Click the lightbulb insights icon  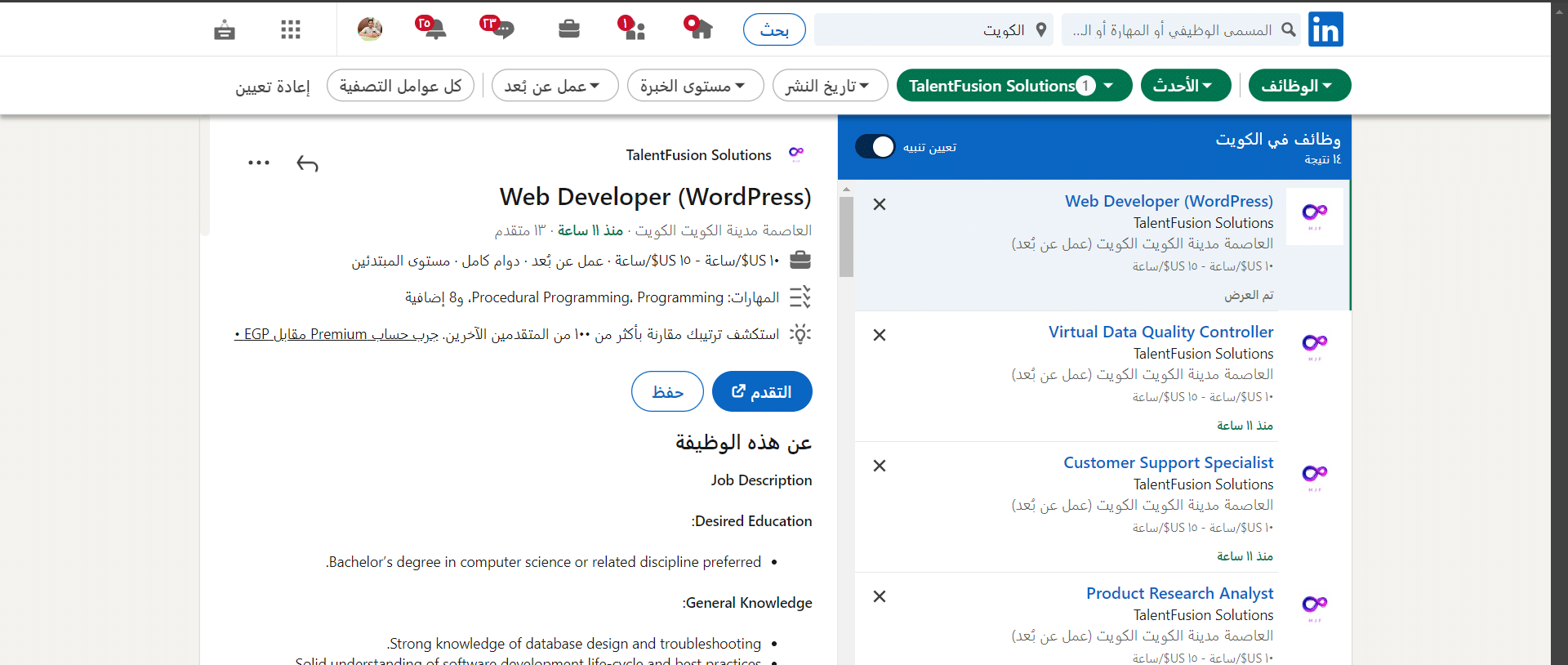pyautogui.click(x=800, y=333)
